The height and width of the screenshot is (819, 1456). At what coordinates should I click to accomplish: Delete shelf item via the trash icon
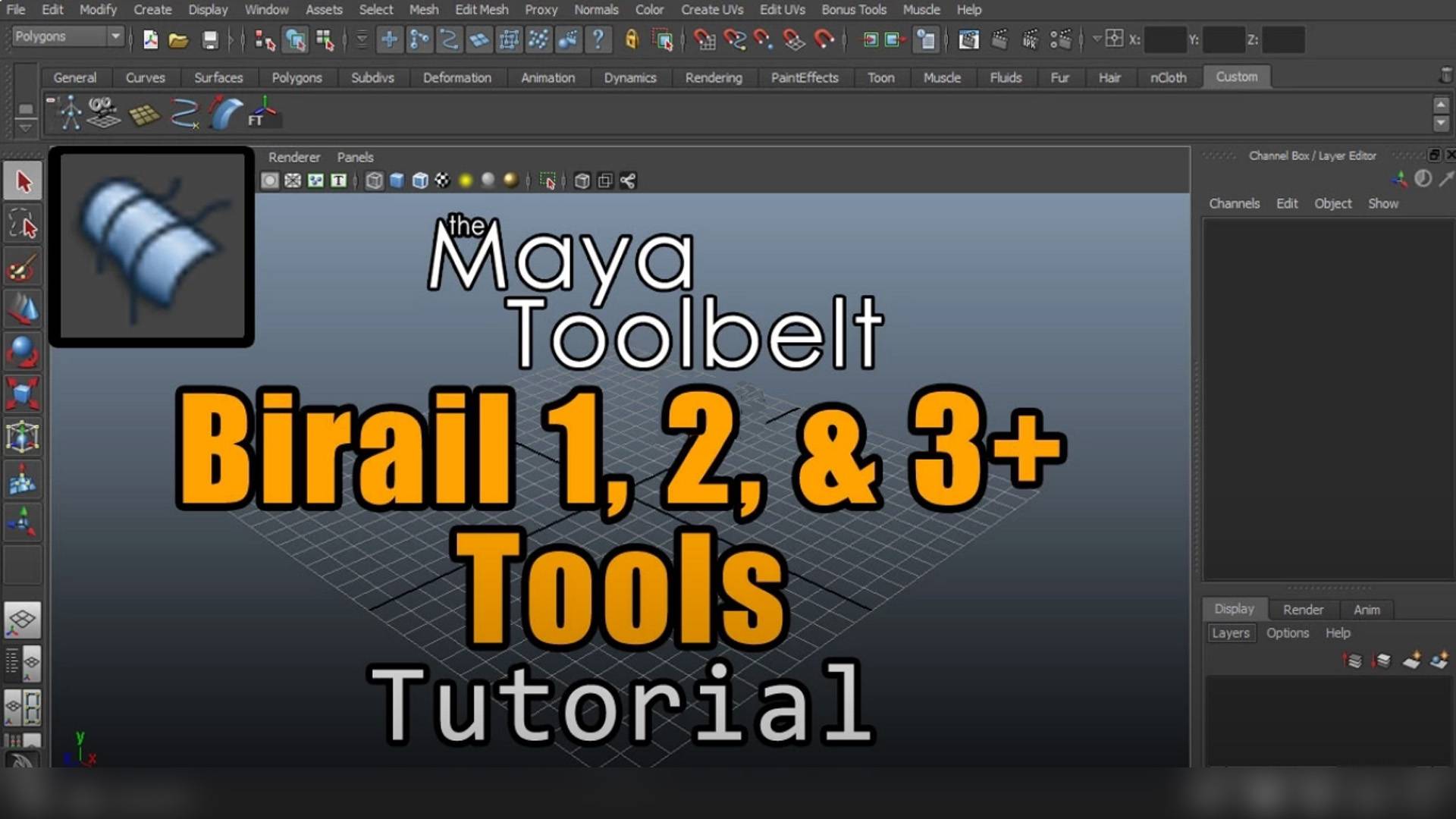(1446, 76)
